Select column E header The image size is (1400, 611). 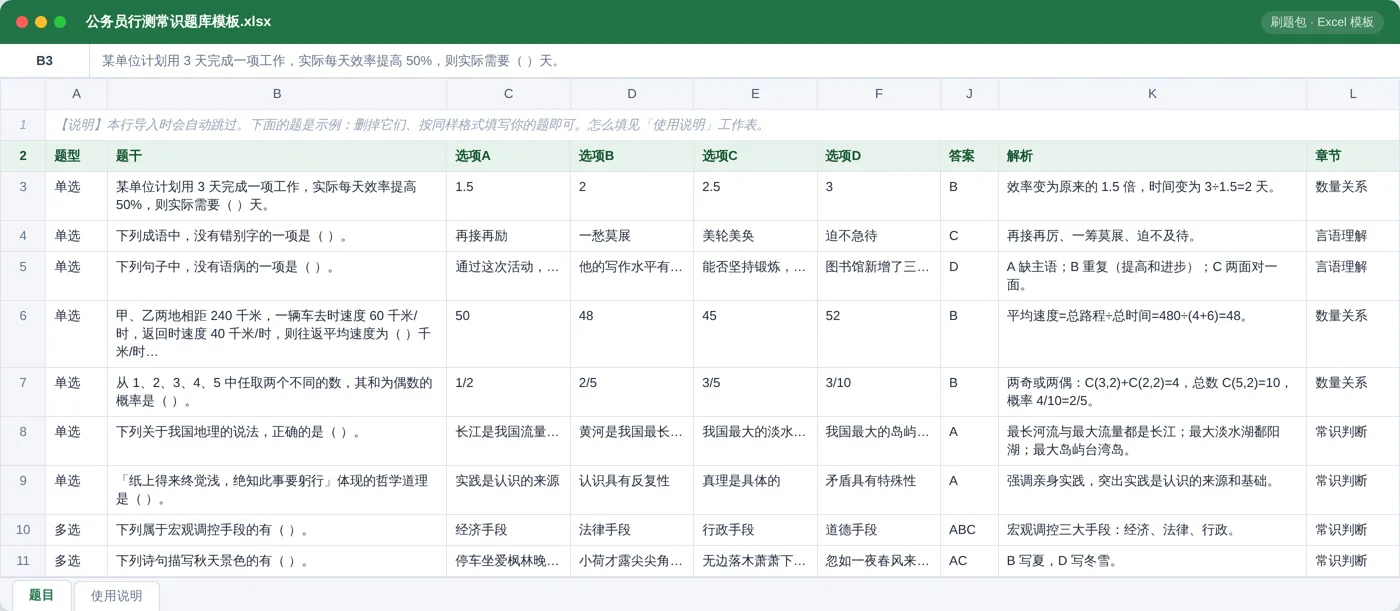(x=755, y=94)
